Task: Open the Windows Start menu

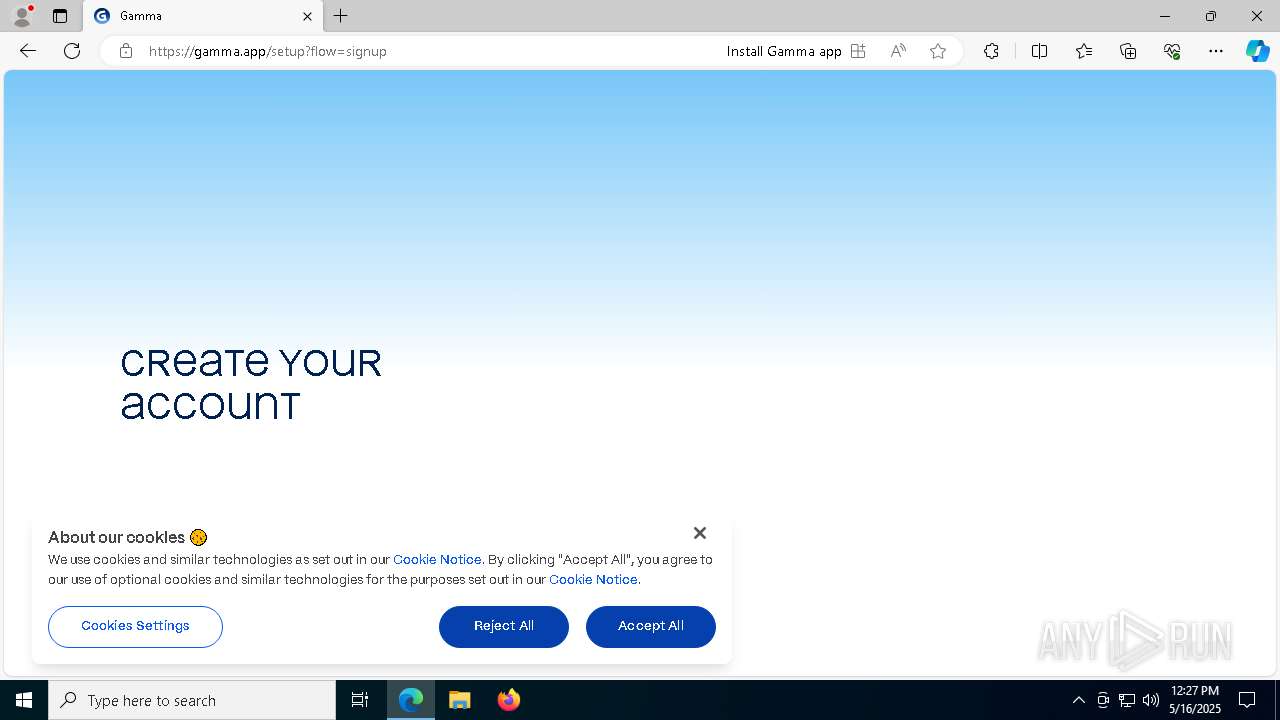Action: tap(24, 700)
